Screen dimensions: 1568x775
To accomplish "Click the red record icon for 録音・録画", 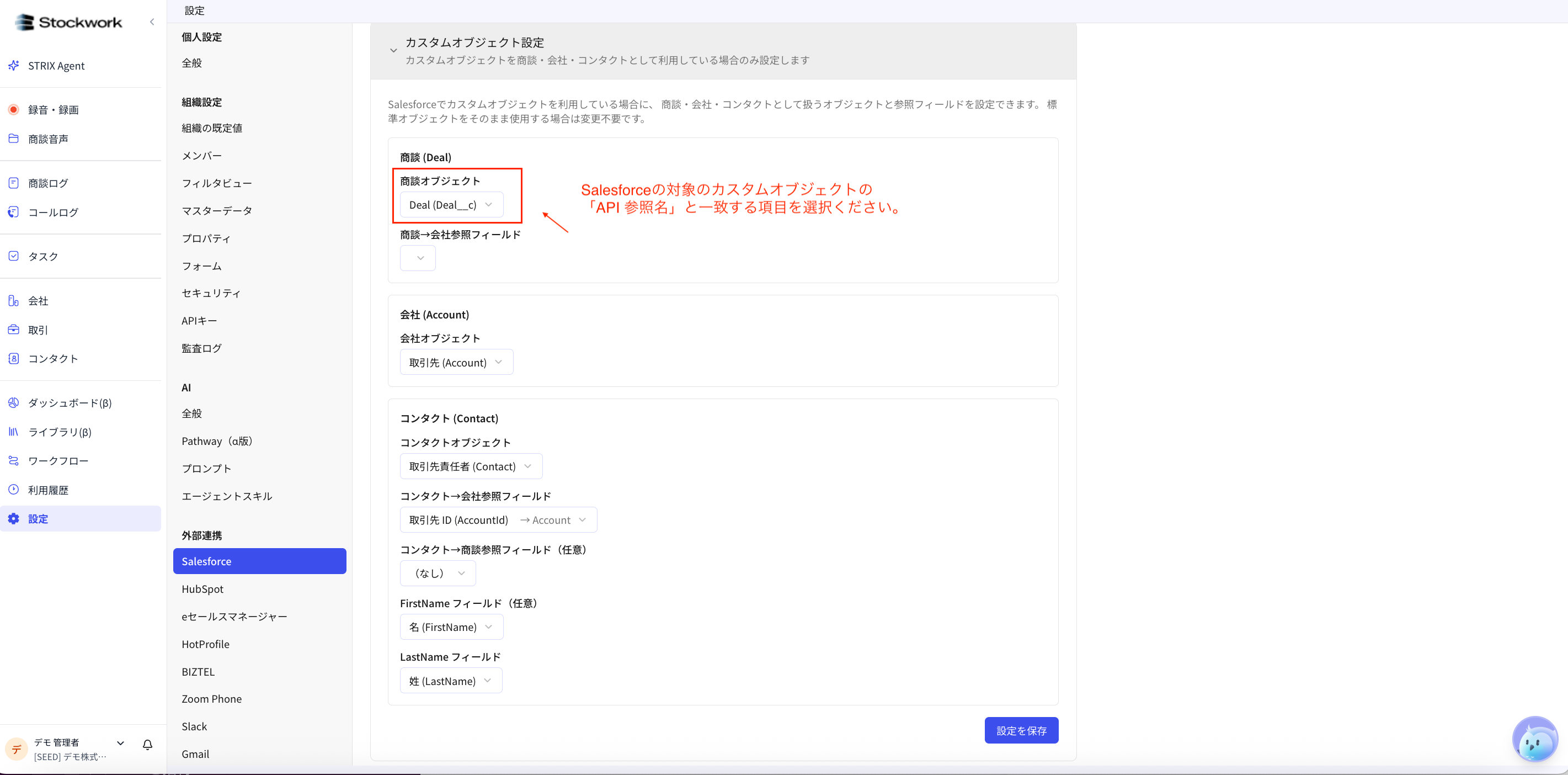I will point(13,110).
